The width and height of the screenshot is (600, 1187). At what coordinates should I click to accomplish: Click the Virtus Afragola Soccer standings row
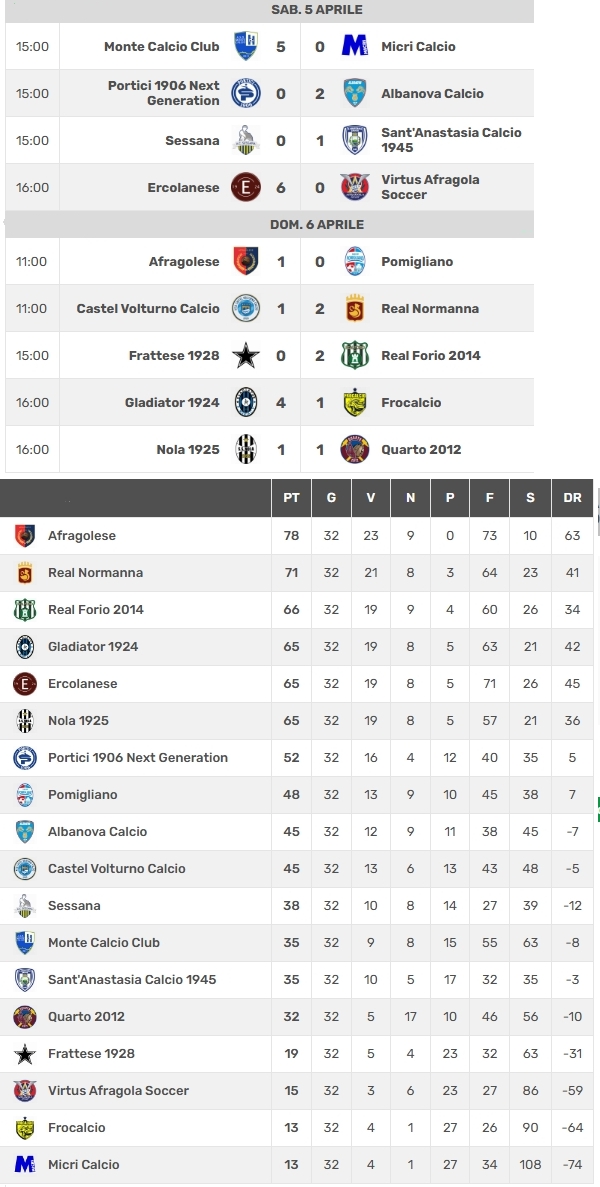297,1090
